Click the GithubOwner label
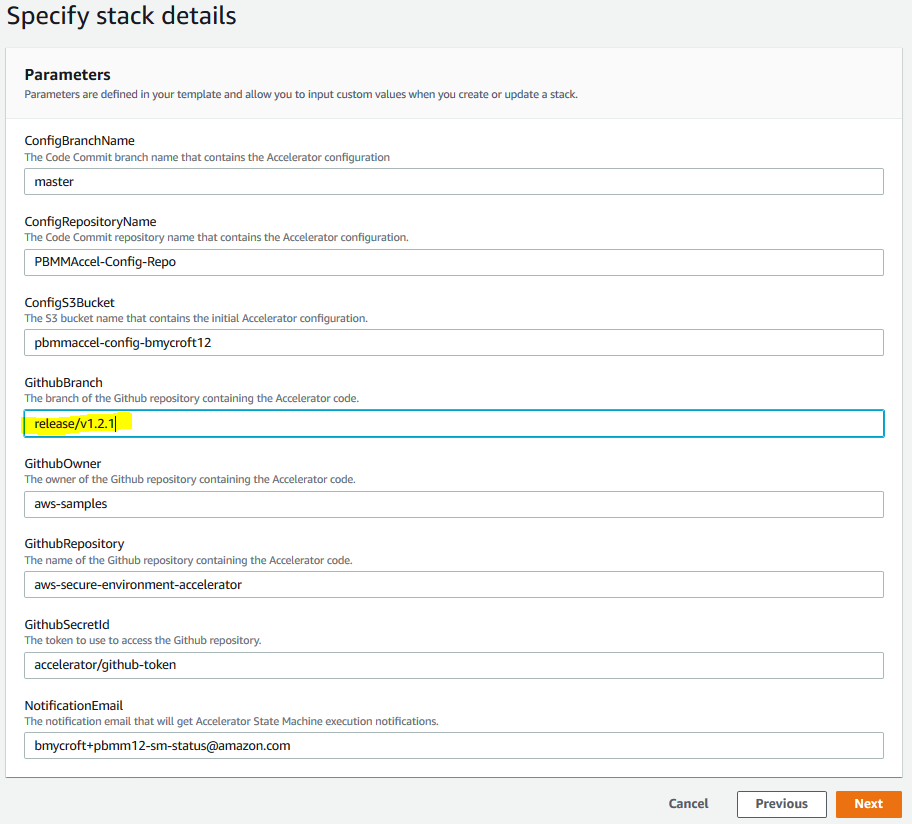The height and width of the screenshot is (824, 912). (62, 463)
